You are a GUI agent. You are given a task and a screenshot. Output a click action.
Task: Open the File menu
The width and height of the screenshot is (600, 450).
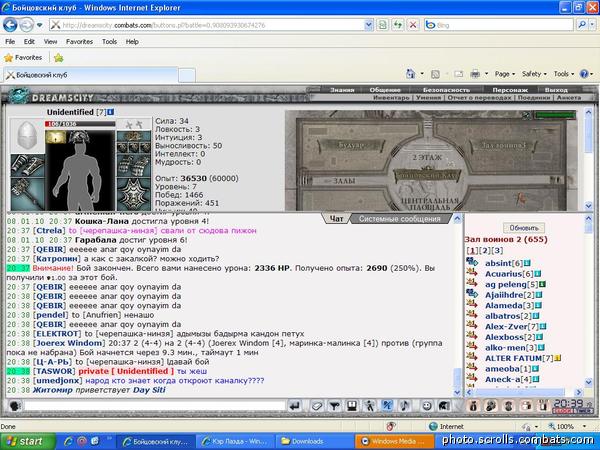click(x=10, y=41)
